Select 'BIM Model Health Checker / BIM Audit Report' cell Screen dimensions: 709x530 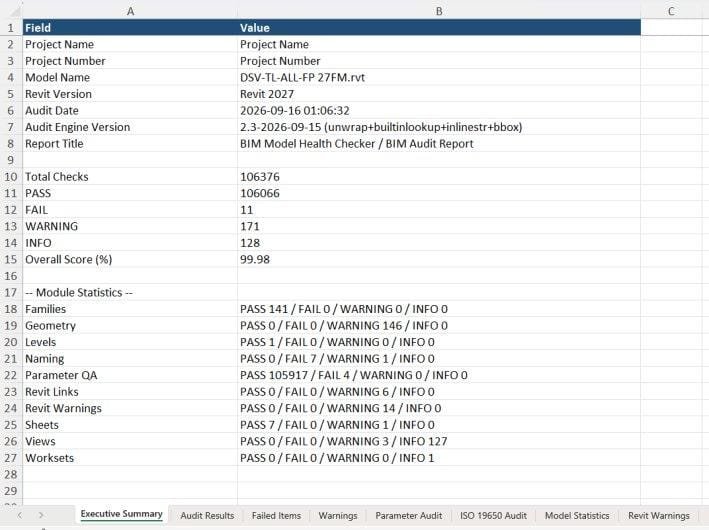point(439,144)
